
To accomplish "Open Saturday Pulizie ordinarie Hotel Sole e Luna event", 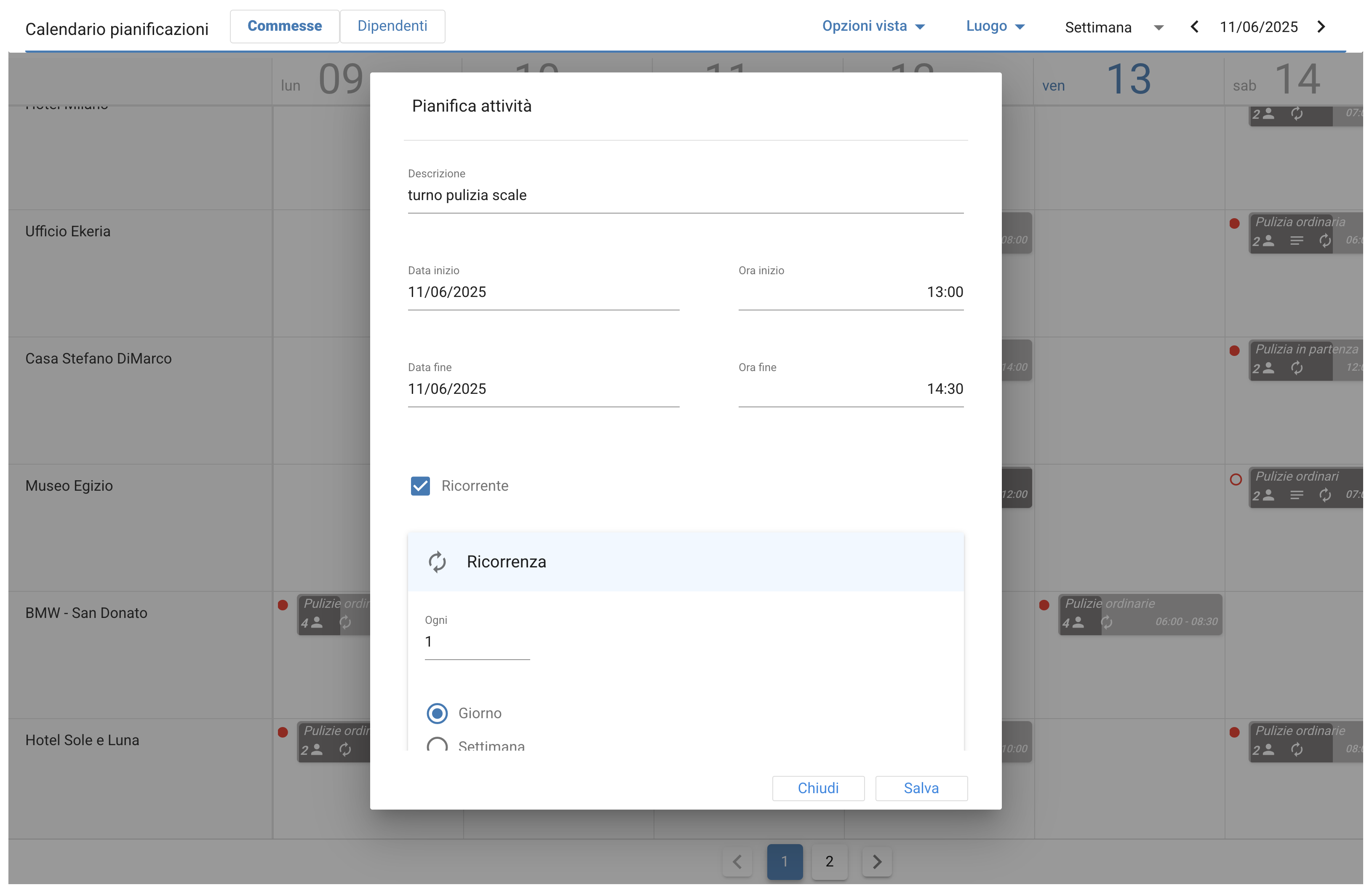I will pos(1306,741).
